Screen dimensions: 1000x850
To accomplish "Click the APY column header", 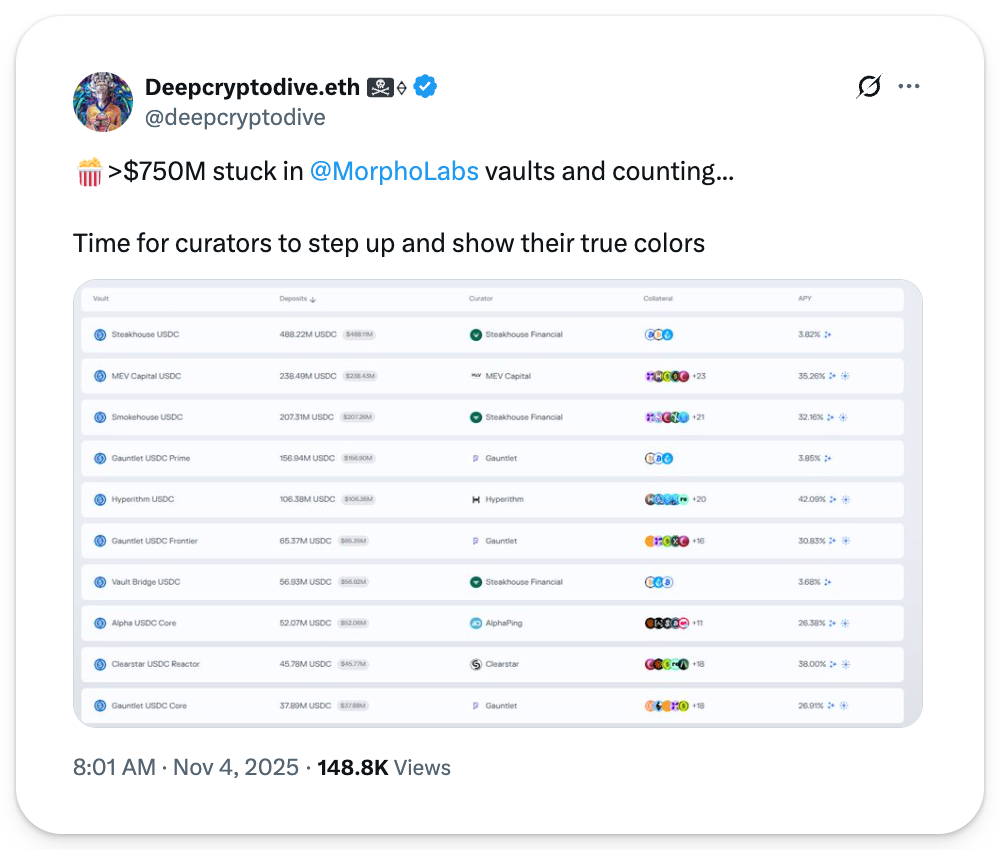I will tap(806, 299).
